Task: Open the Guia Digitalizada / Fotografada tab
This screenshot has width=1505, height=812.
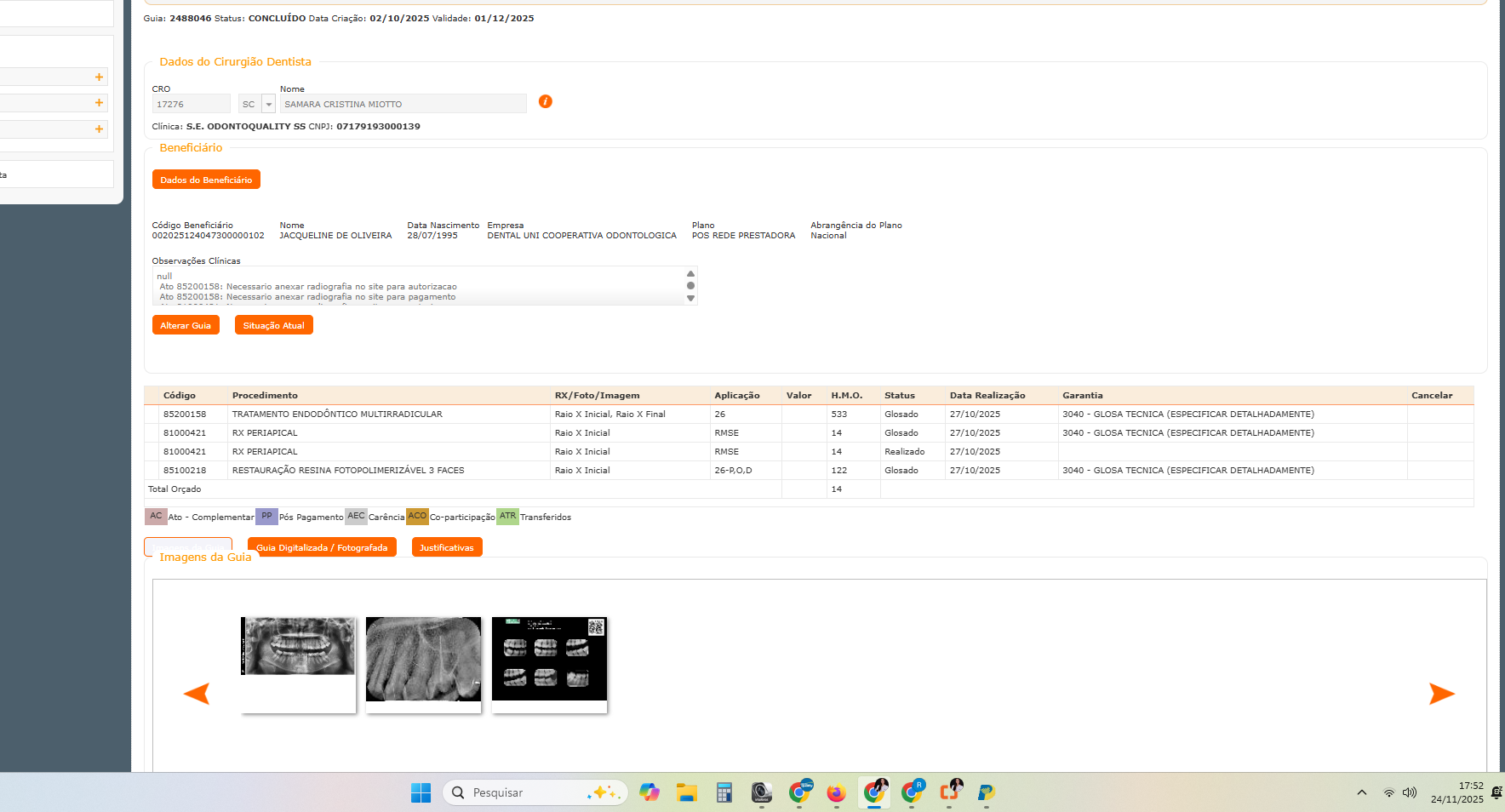Action: click(x=322, y=547)
